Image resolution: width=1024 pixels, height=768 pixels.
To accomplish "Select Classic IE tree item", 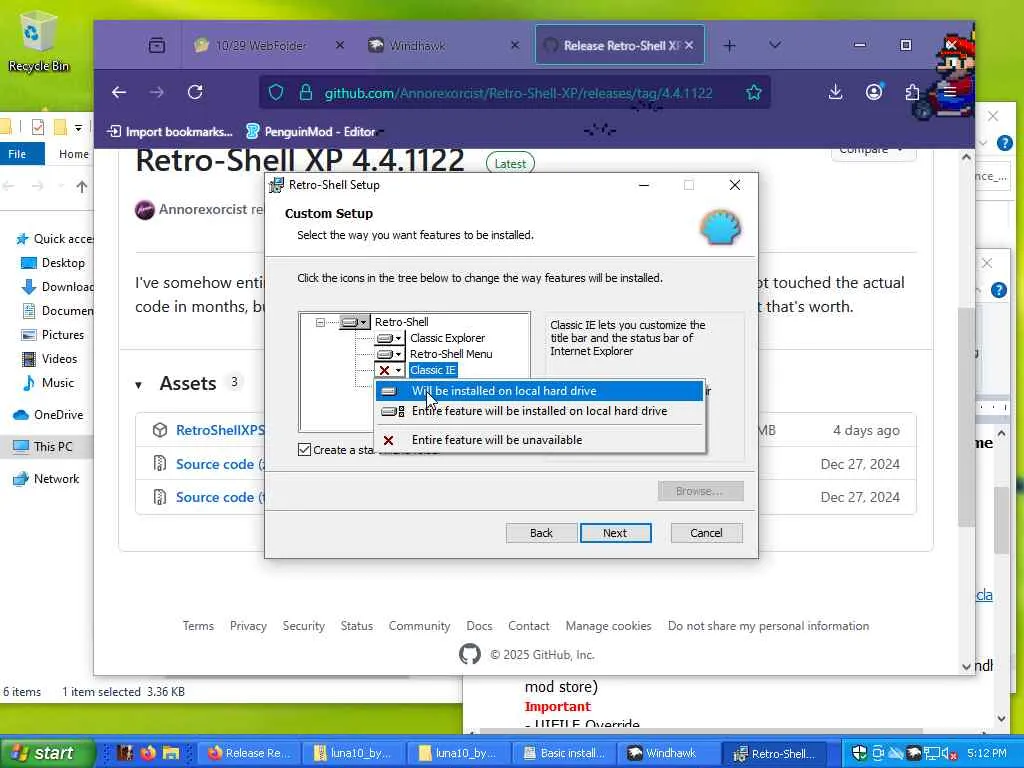I will 433,370.
